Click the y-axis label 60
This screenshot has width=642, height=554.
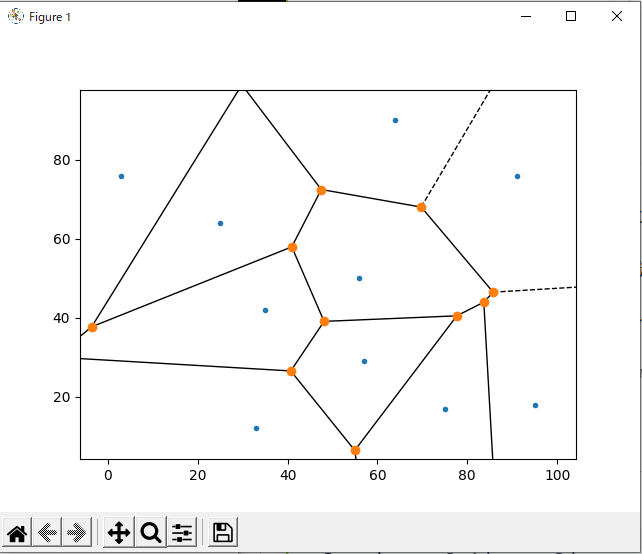point(62,239)
